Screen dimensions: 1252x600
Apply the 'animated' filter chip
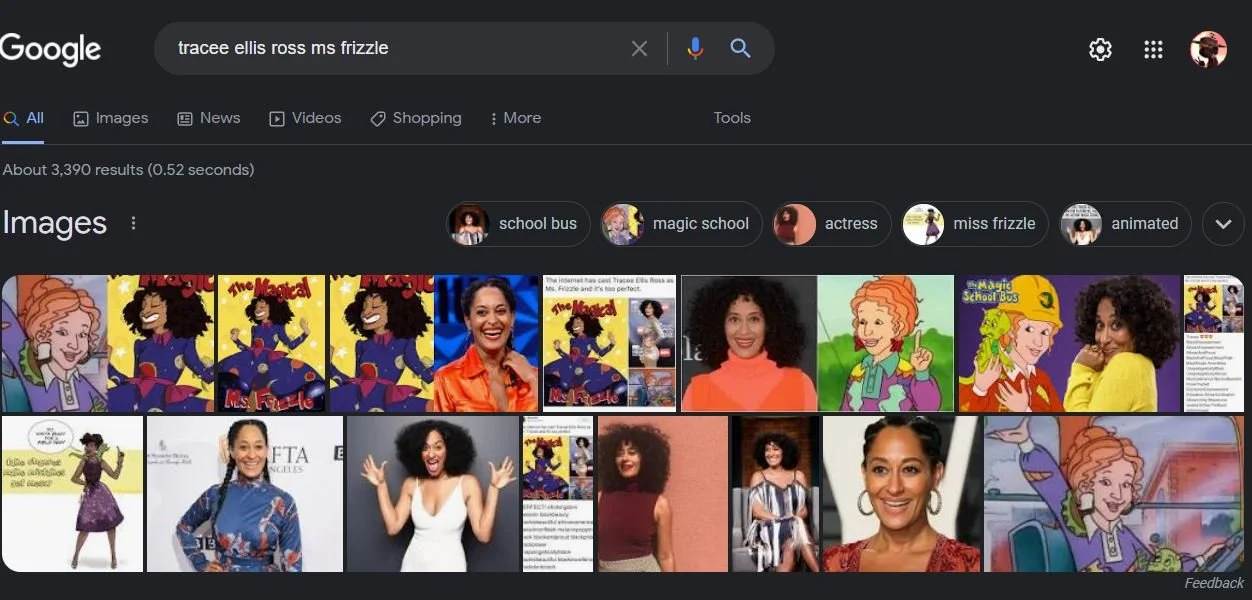coord(1124,224)
